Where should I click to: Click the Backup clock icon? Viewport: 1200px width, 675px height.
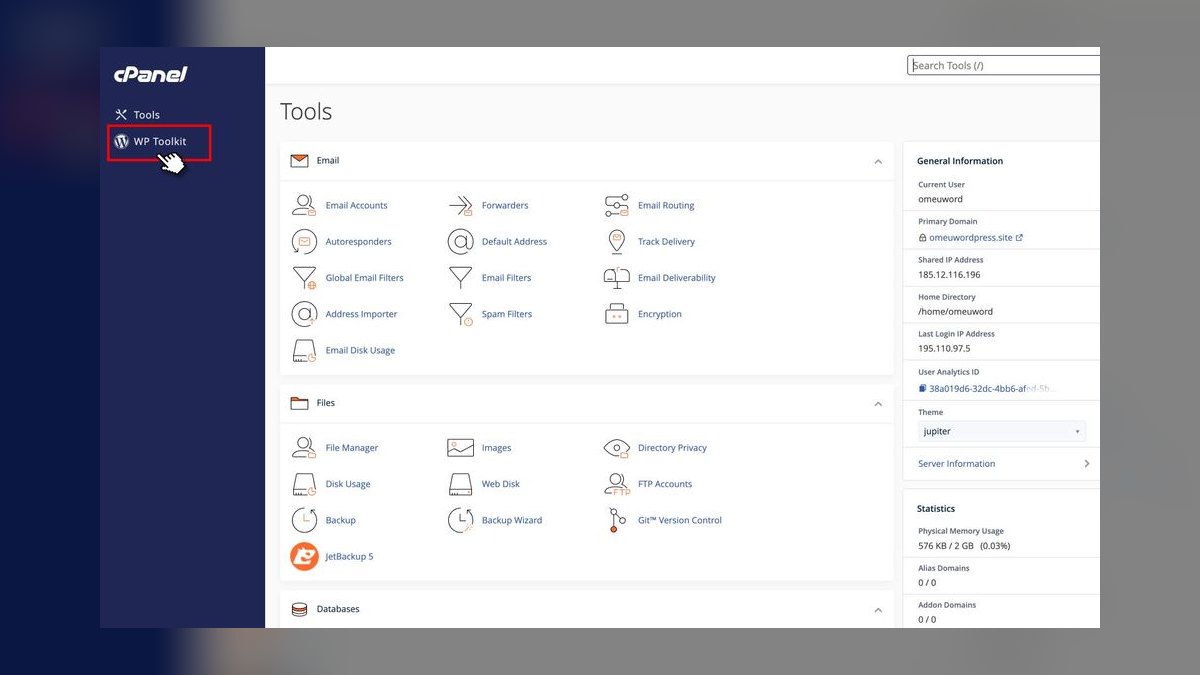point(304,520)
